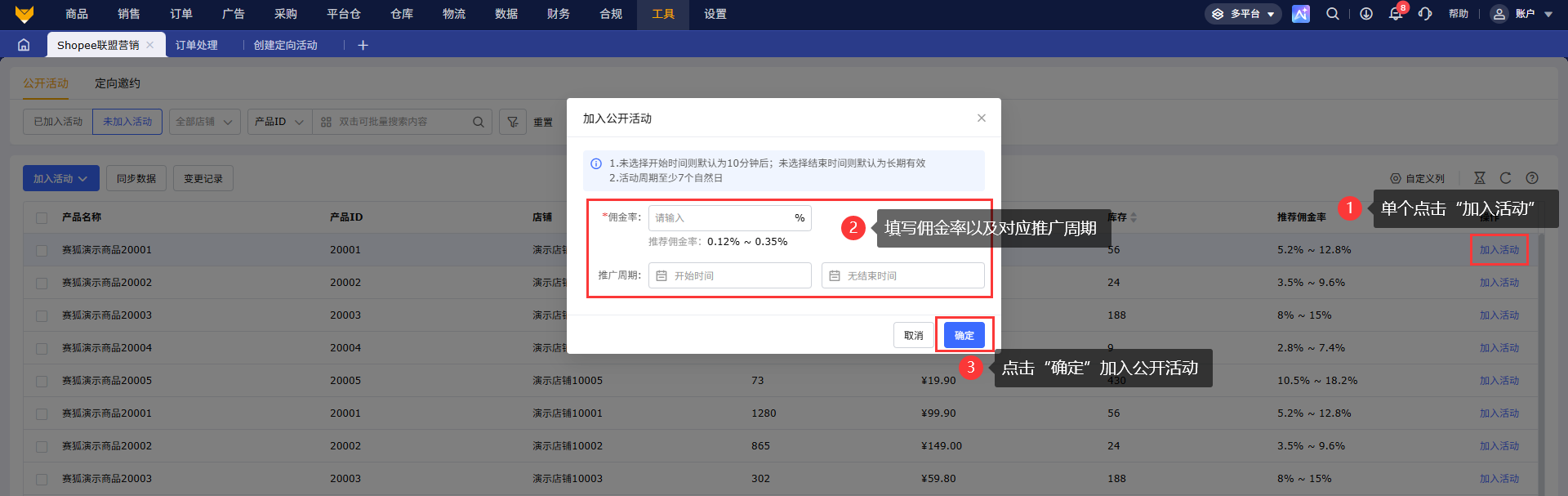Viewport: 1568px width, 496px height.
Task: Click the 同步数据 button
Action: coord(136,178)
